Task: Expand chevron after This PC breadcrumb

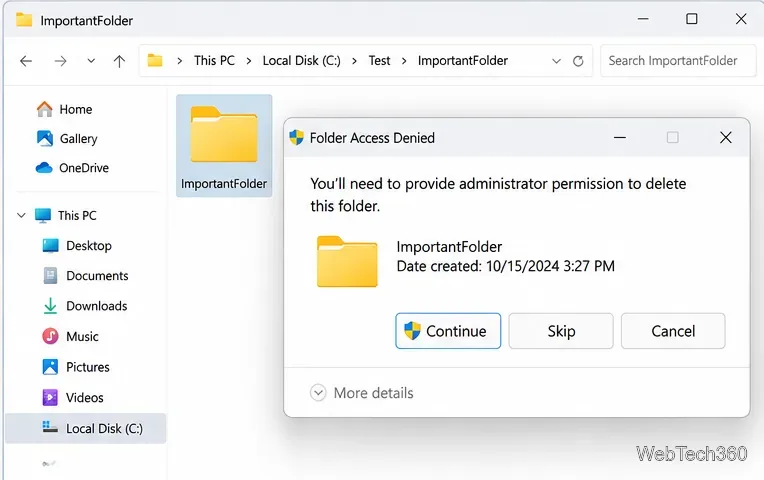Action: 249,61
